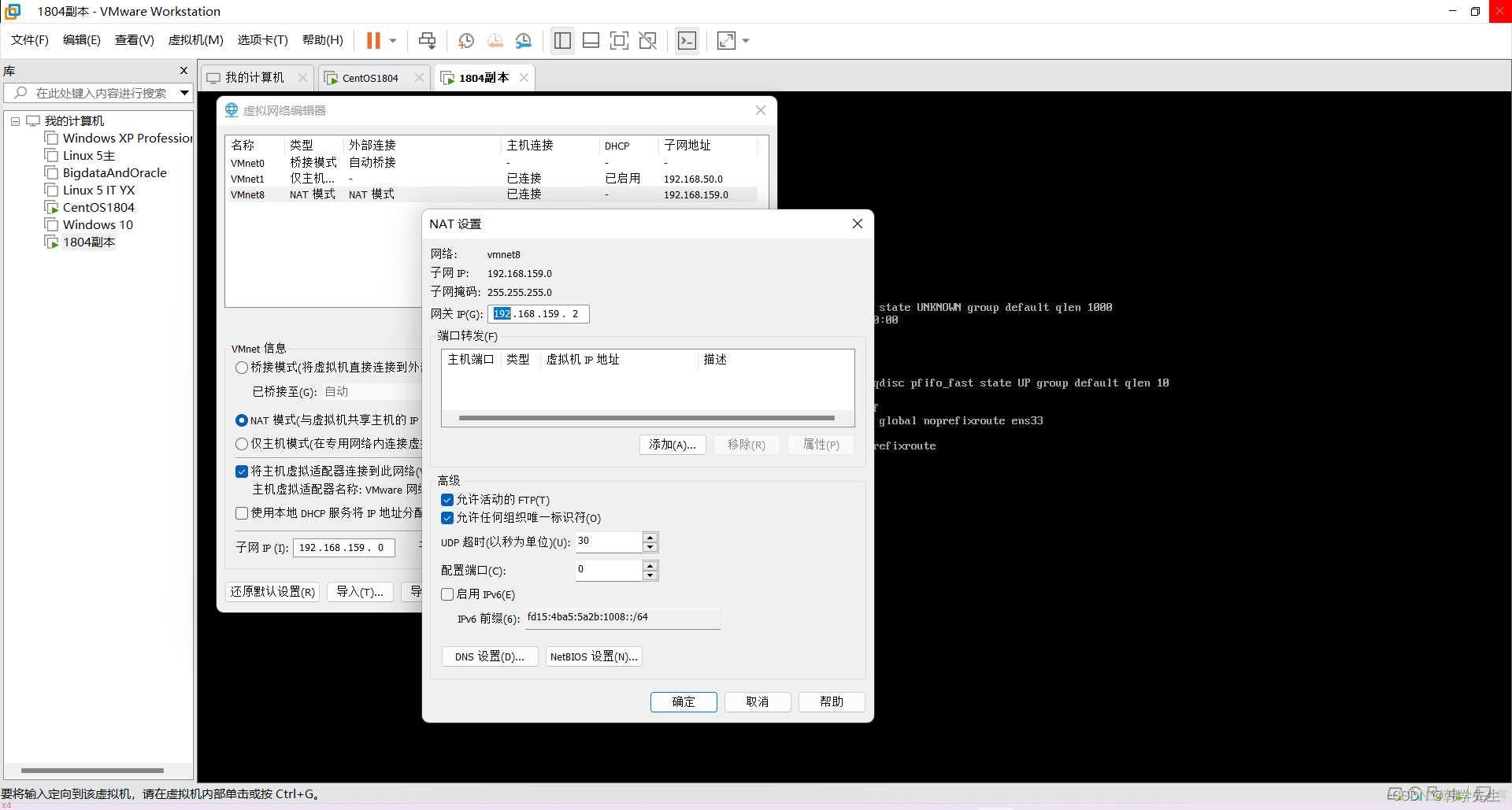The width and height of the screenshot is (1512, 810).
Task: Select the VMnet8 NAT row
Action: (492, 194)
